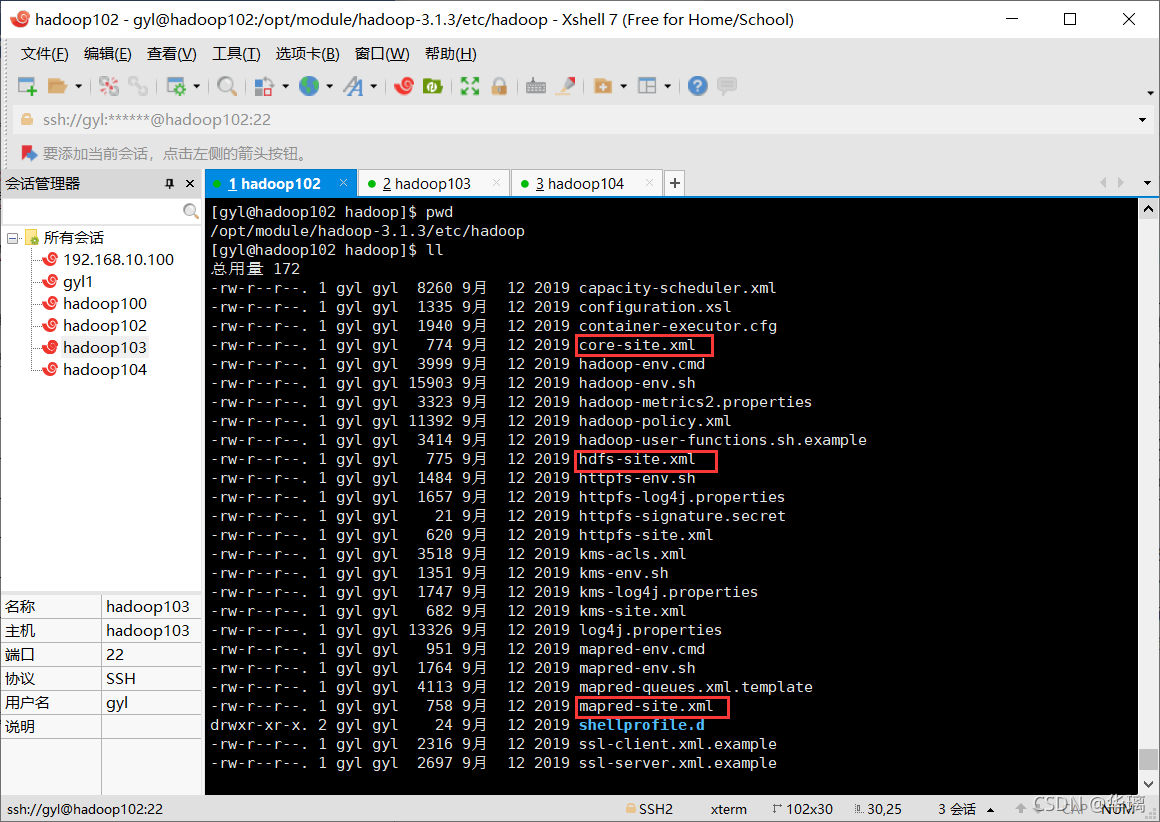Add a new tab with plus button

point(675,183)
